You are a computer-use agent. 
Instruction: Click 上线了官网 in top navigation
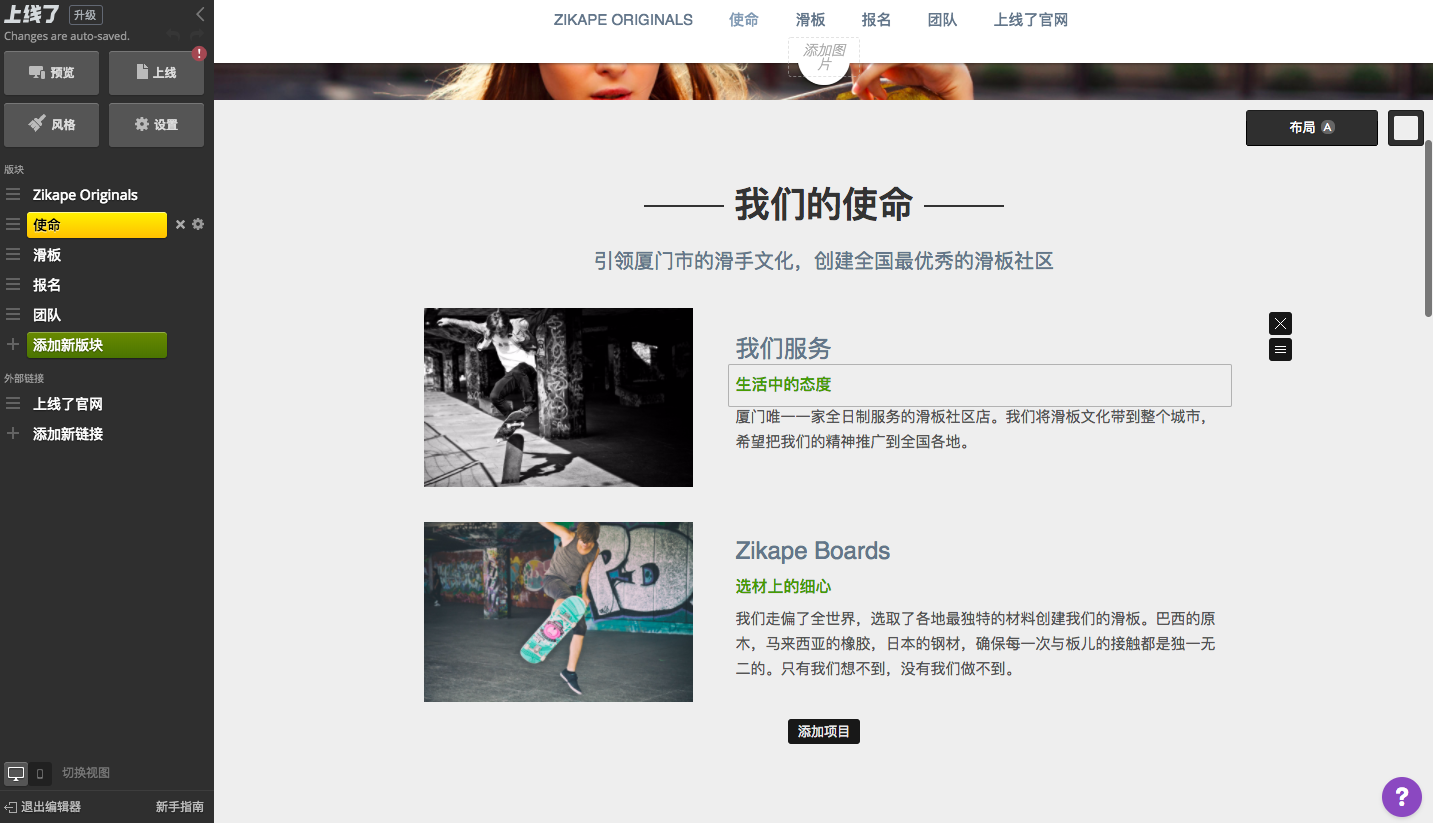pos(1031,20)
